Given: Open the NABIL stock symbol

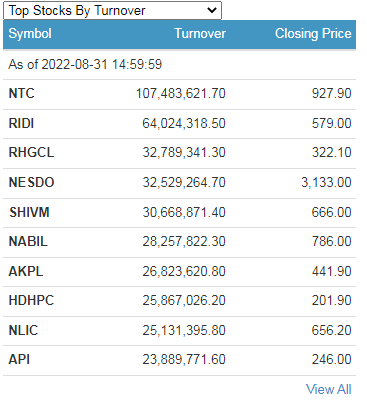Looking at the screenshot, I should (x=28, y=241).
